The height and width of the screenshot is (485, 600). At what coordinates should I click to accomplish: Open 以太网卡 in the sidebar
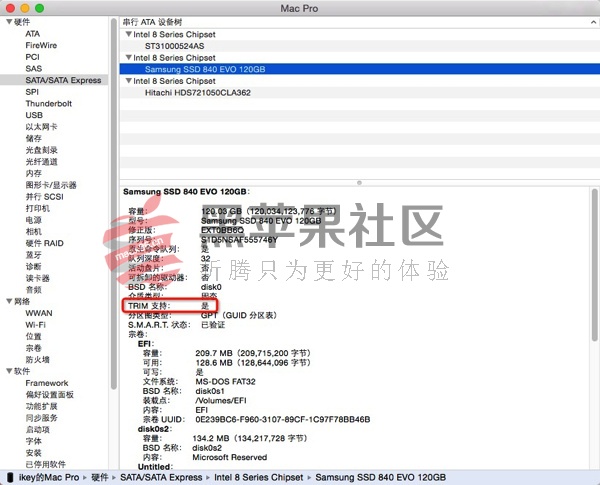coord(41,127)
